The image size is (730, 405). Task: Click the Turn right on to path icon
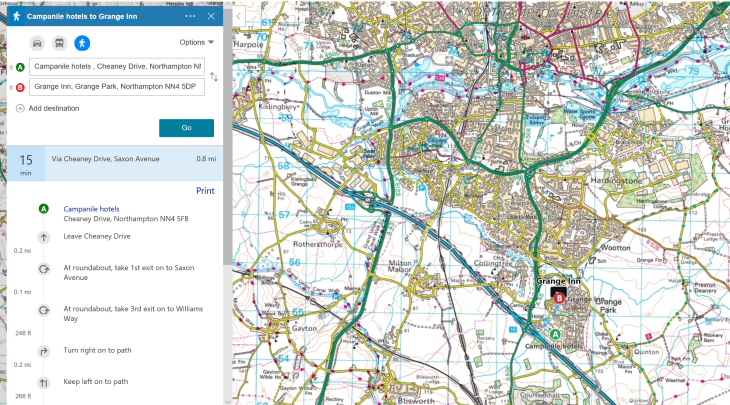click(x=44, y=351)
